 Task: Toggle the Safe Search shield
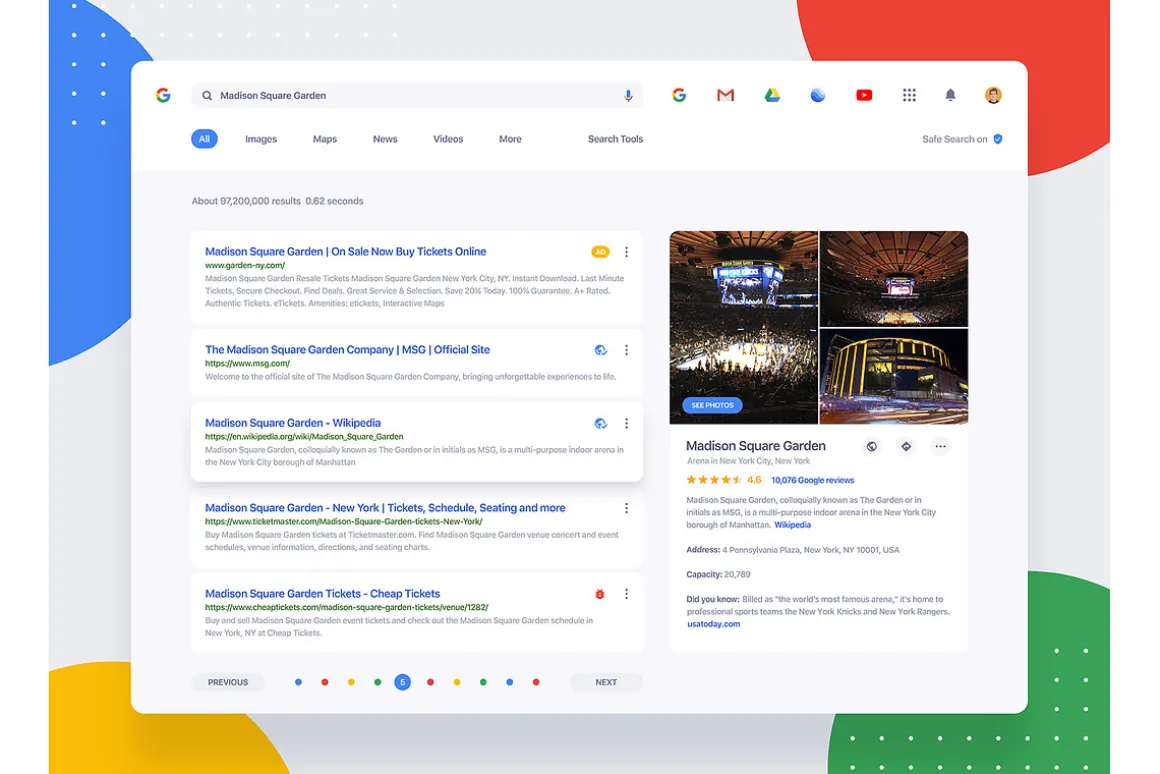click(998, 139)
